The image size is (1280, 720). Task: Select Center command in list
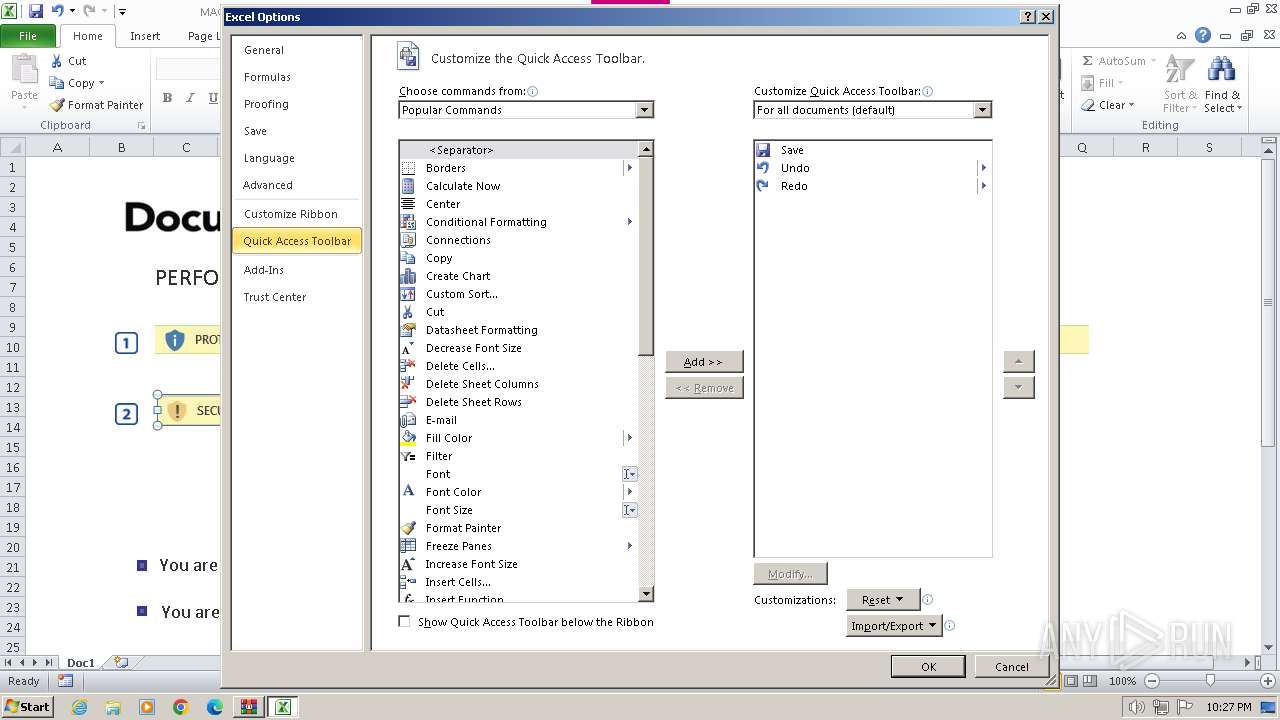tap(518, 204)
